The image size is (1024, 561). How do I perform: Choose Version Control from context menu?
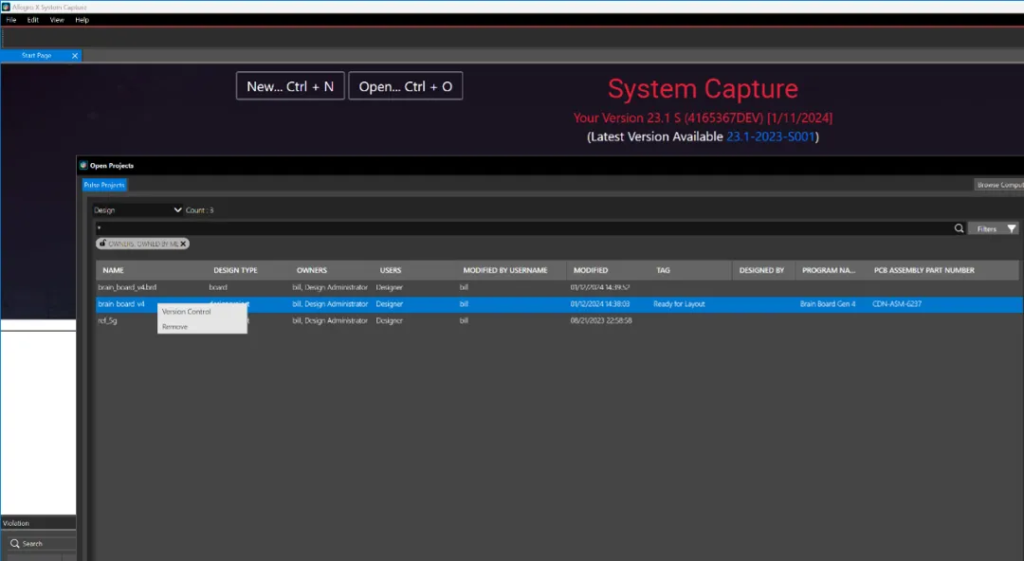pos(187,312)
